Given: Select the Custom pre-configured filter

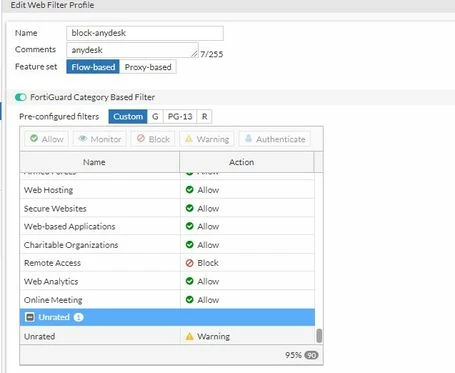Looking at the screenshot, I should click(x=128, y=117).
